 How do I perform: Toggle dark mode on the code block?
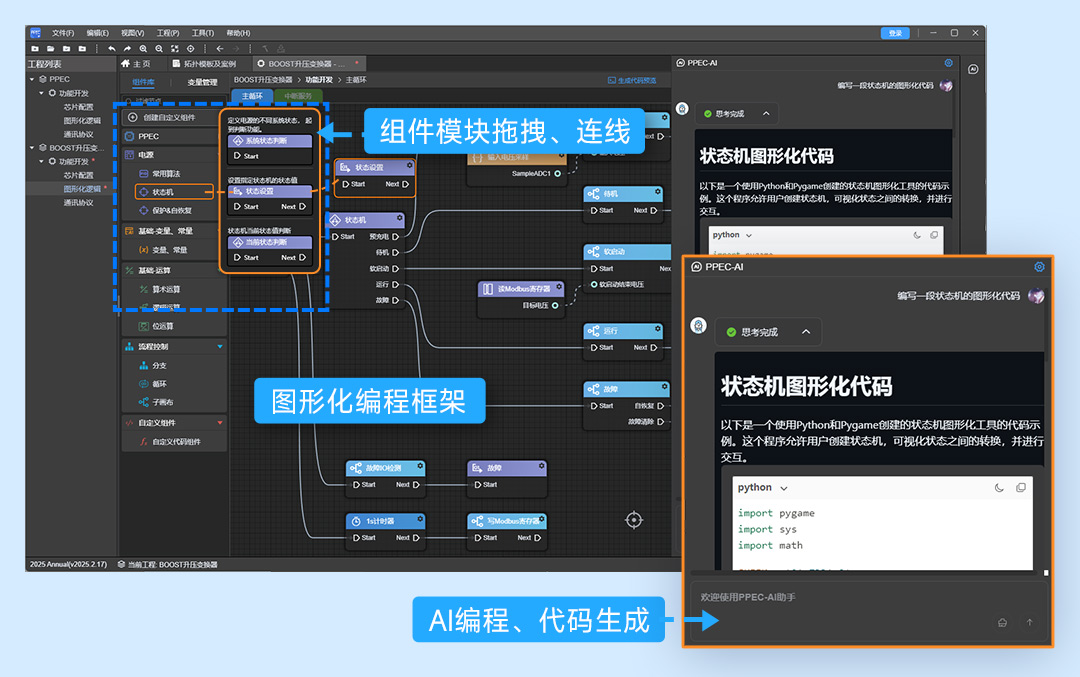(x=999, y=488)
